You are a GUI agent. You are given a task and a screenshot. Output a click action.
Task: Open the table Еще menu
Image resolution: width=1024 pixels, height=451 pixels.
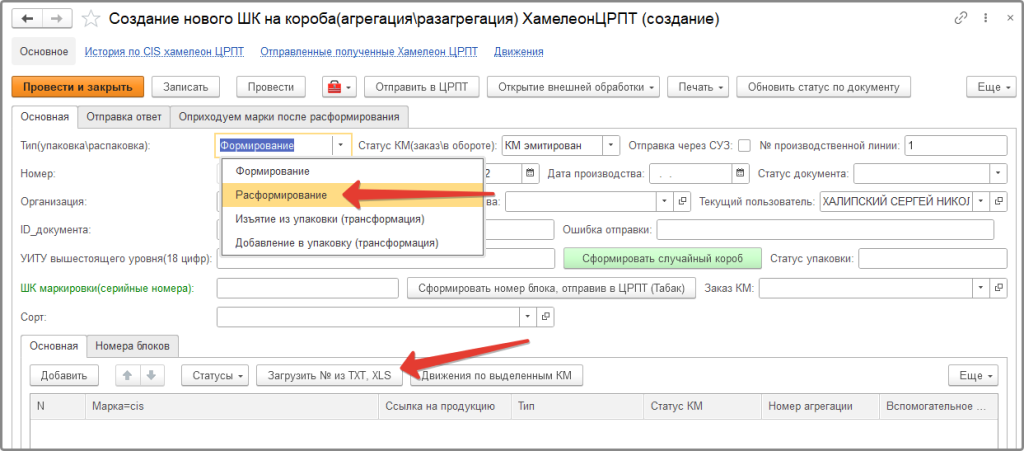[x=973, y=375]
